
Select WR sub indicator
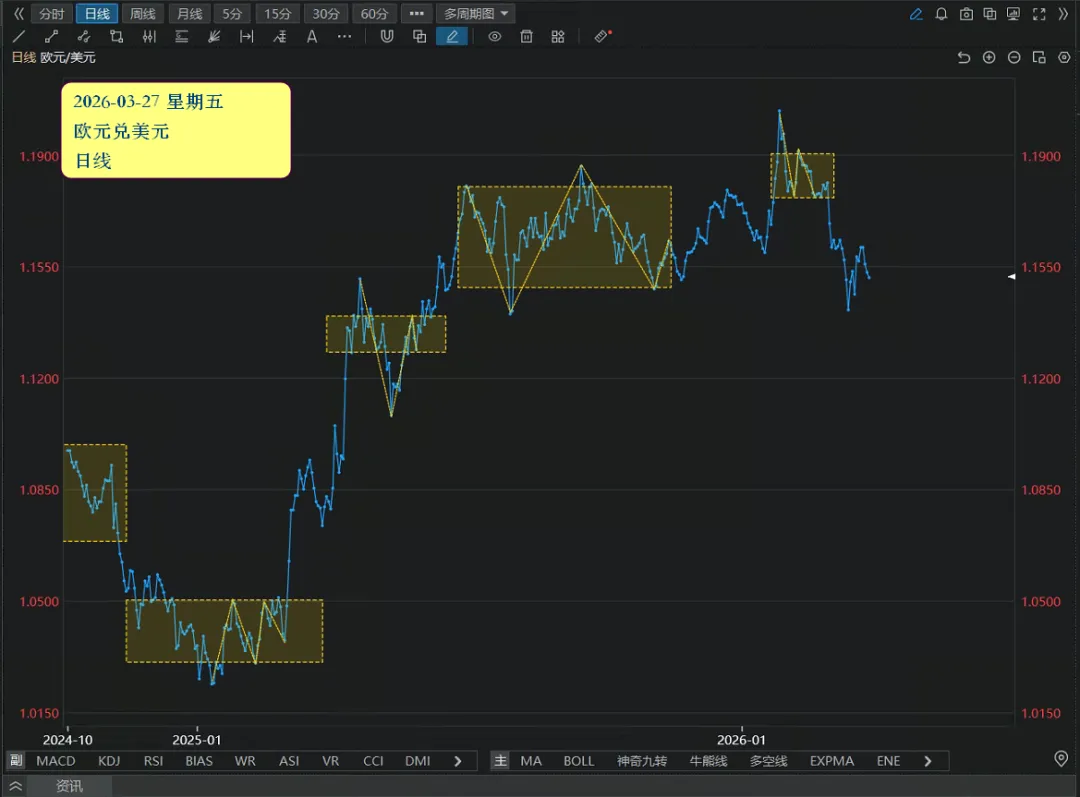click(x=245, y=761)
